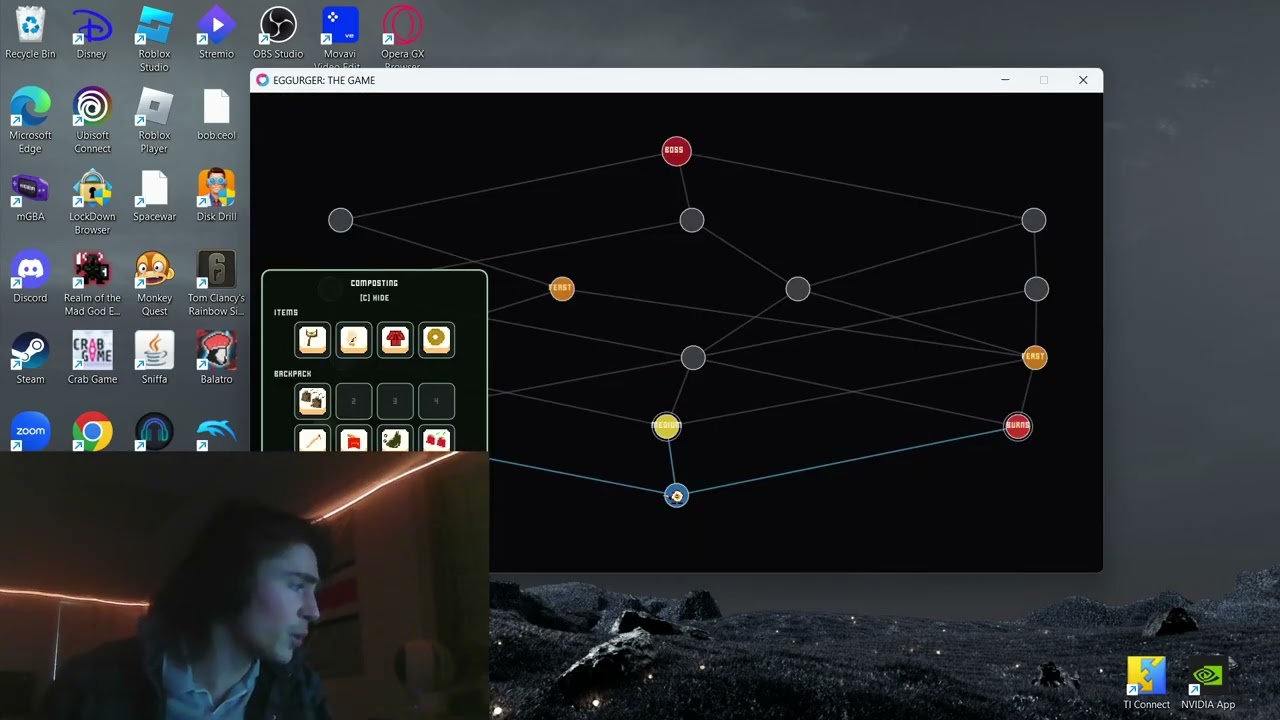Select the golden donut ring item
Screen dimensions: 1280x720
(436, 339)
